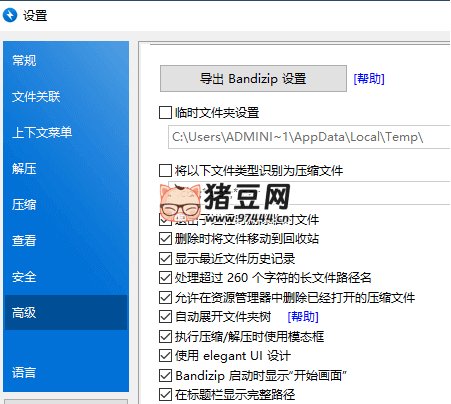Select the 高级 tab

click(66, 313)
